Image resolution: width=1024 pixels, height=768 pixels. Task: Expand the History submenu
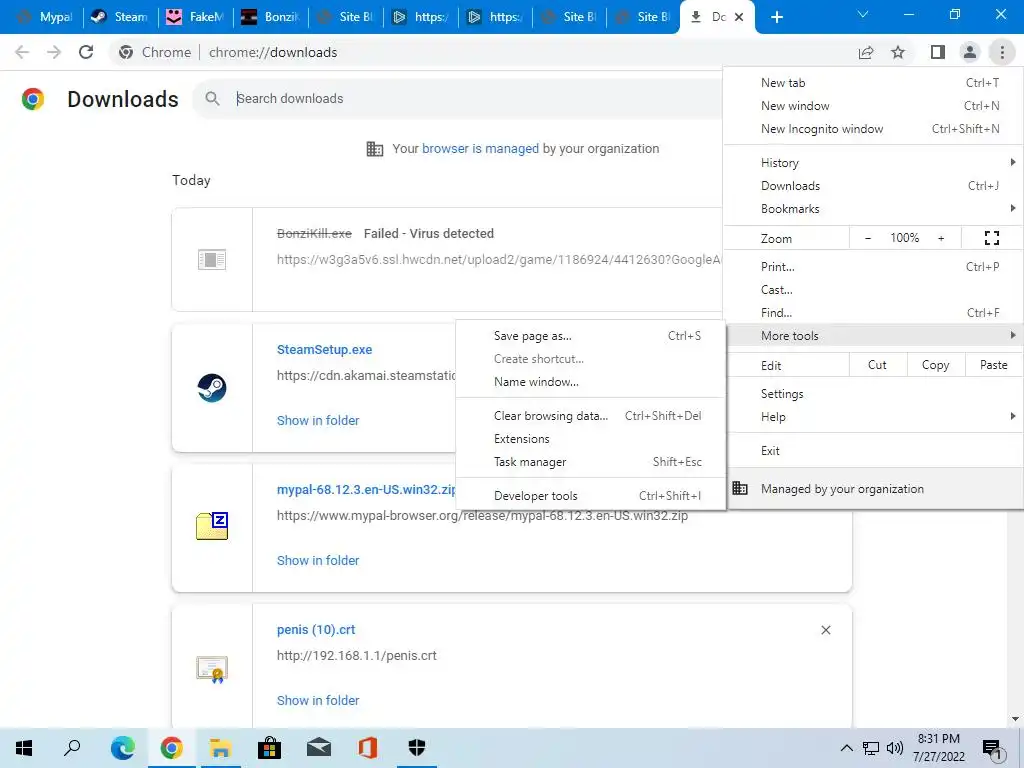(x=873, y=163)
